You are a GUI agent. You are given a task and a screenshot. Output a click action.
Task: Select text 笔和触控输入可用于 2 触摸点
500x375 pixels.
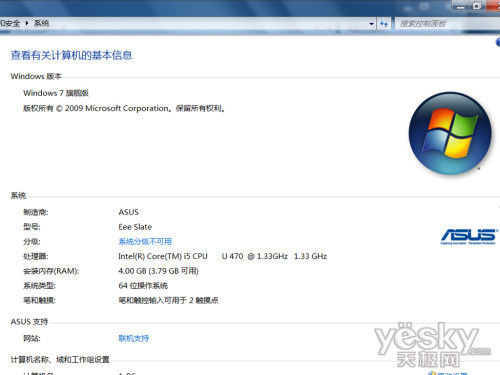pos(168,300)
